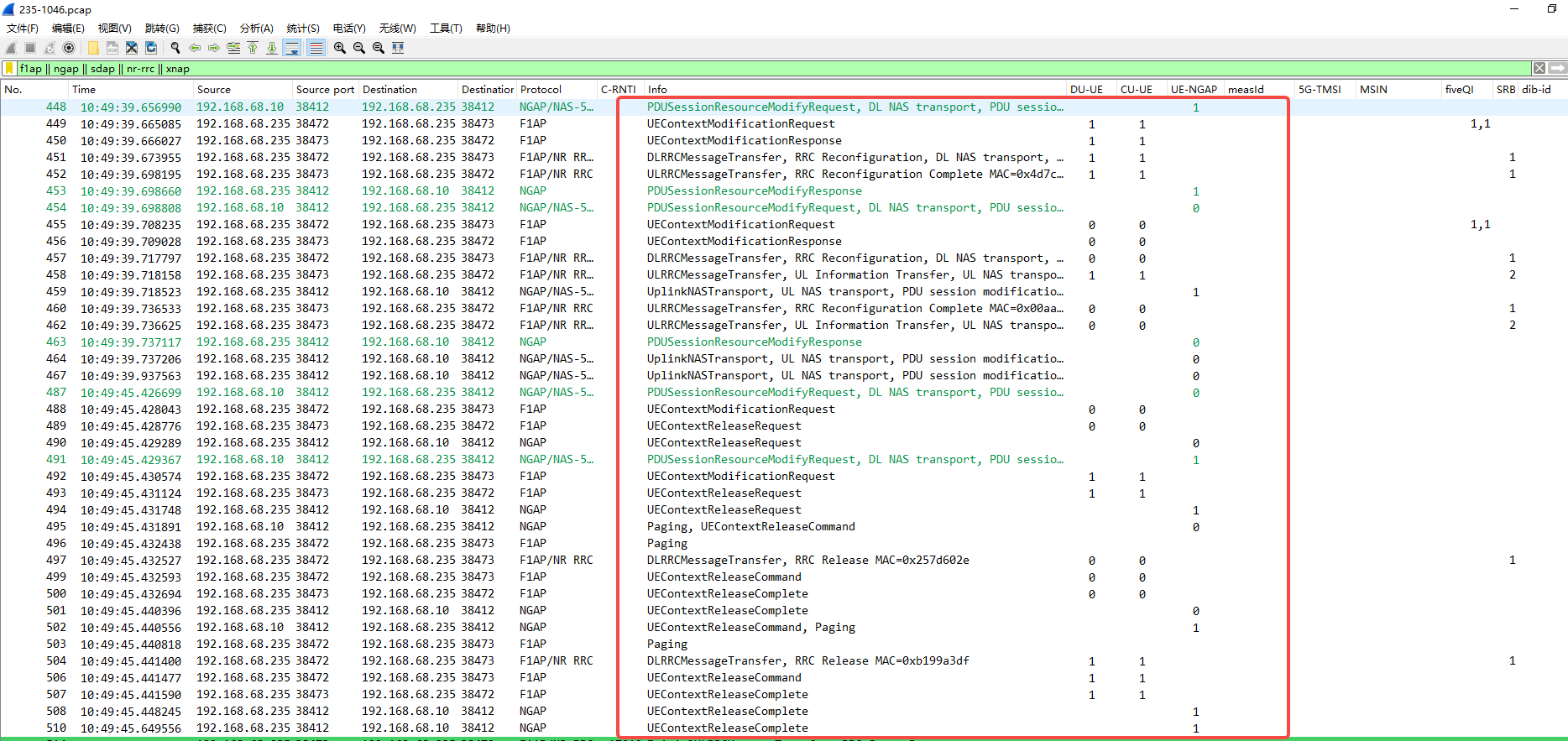Open the 文件(F) menu
The height and width of the screenshot is (741, 1568).
point(23,29)
